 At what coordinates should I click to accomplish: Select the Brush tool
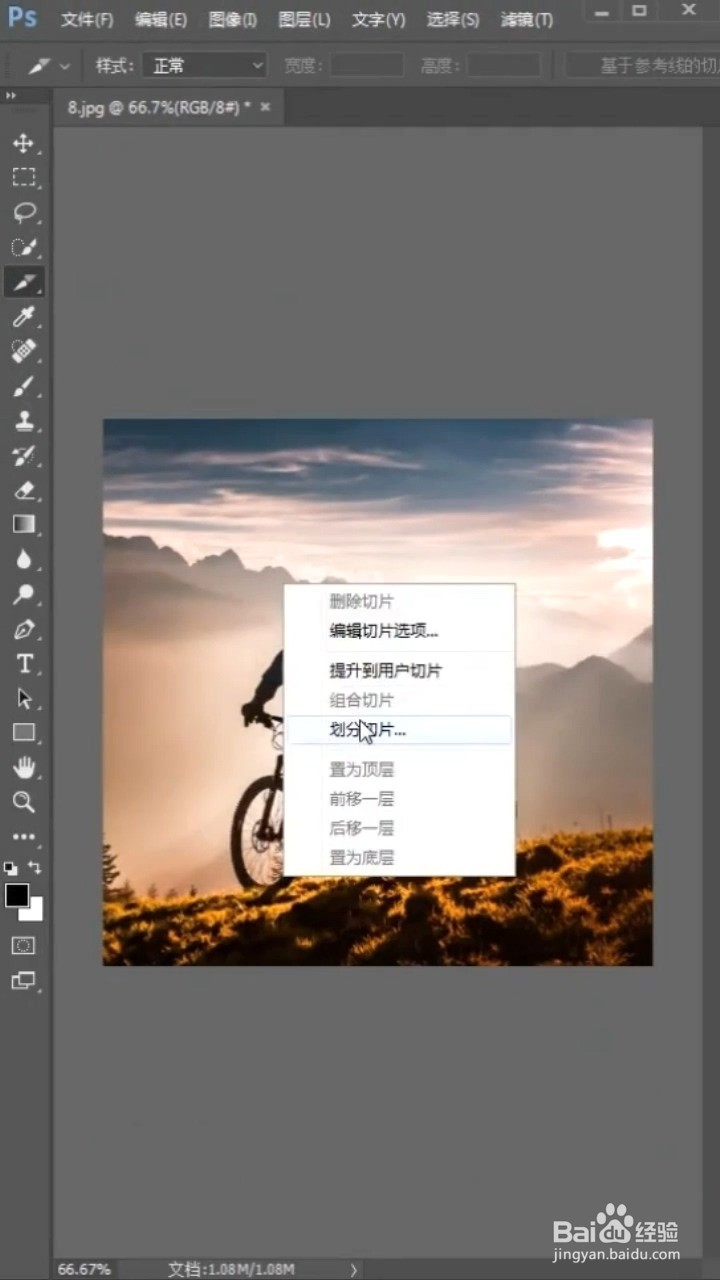[x=23, y=386]
